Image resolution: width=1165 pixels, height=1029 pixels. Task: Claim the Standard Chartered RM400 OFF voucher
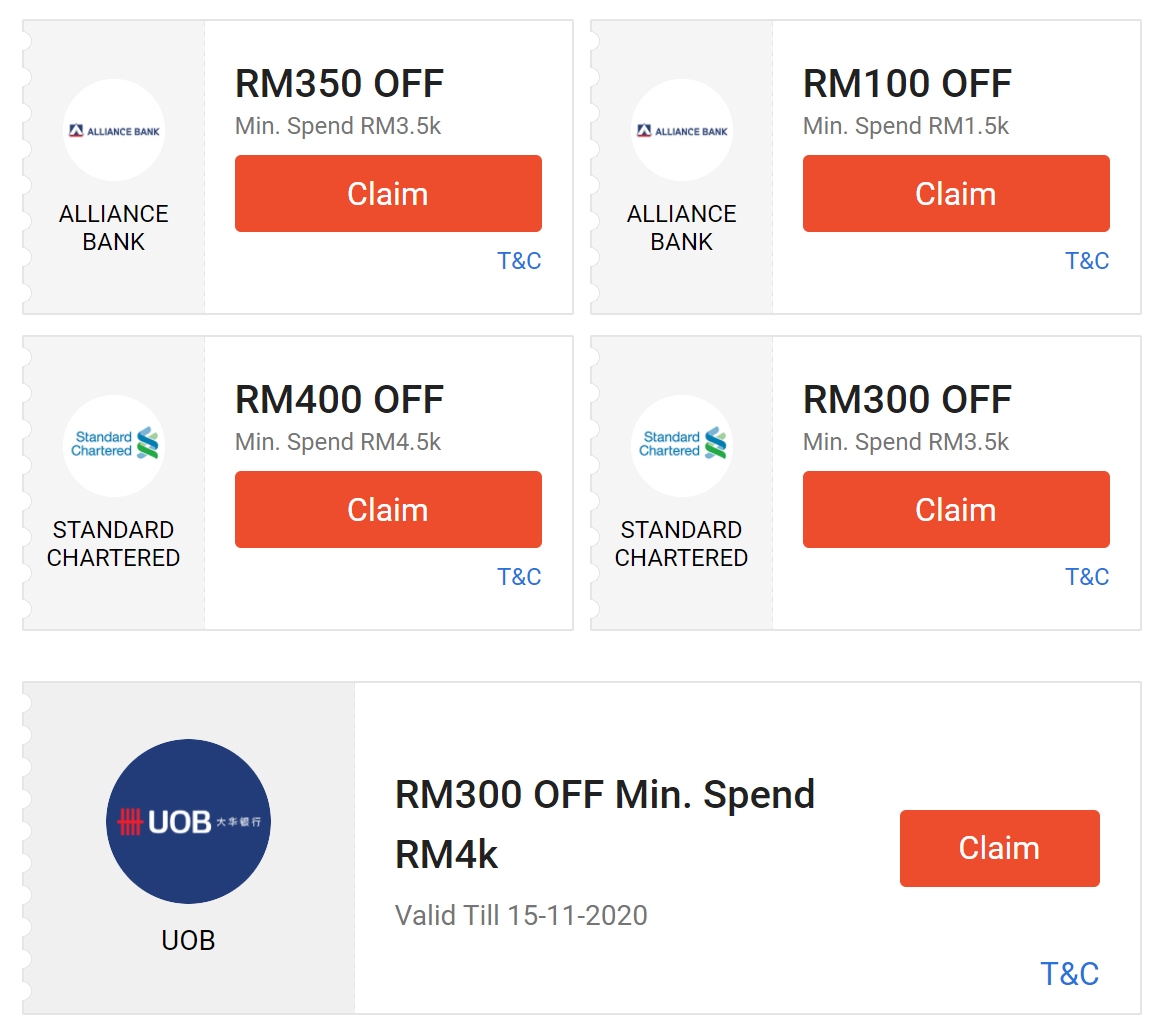click(x=388, y=510)
